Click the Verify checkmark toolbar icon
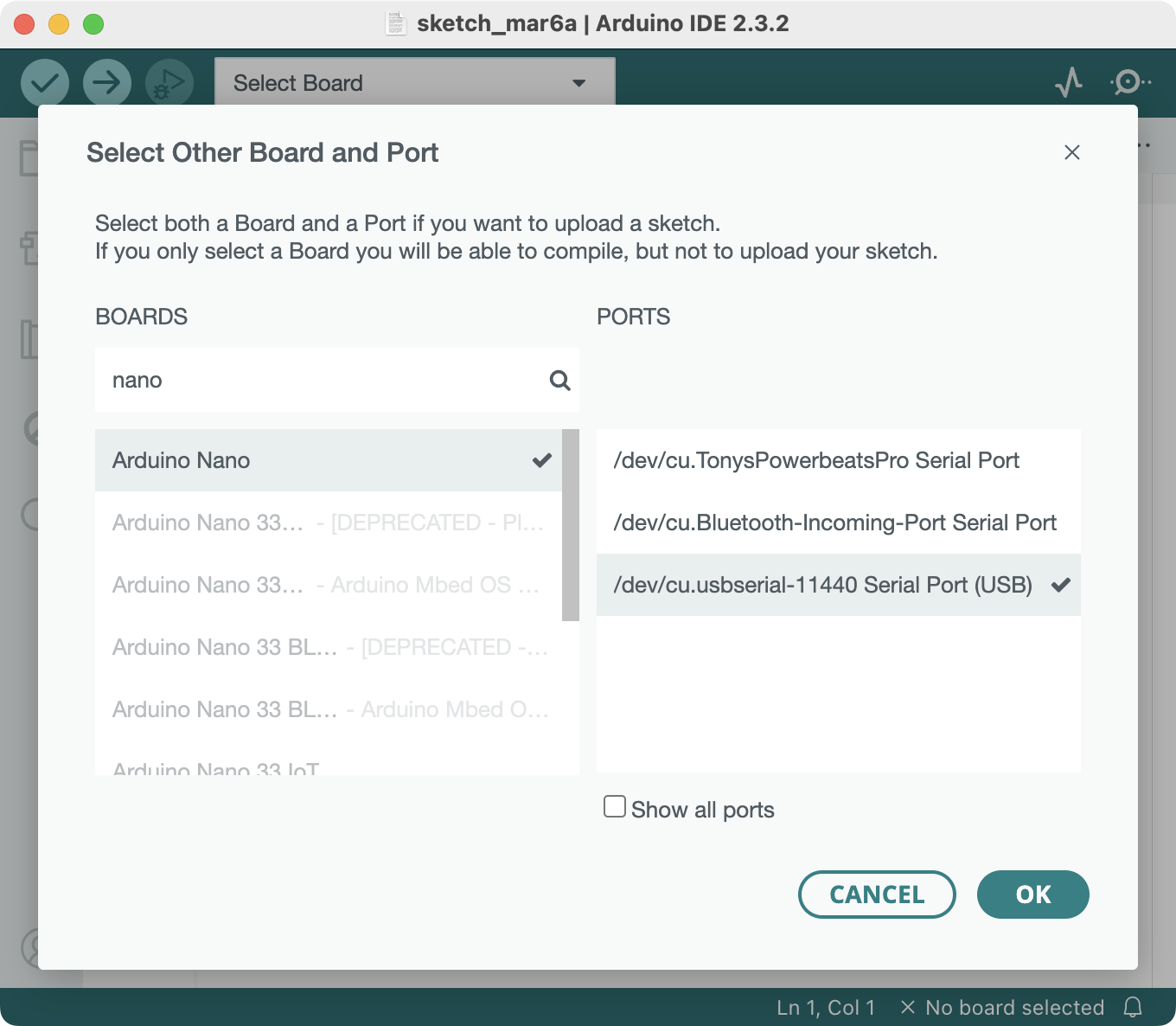This screenshot has height=1026, width=1176. (45, 83)
